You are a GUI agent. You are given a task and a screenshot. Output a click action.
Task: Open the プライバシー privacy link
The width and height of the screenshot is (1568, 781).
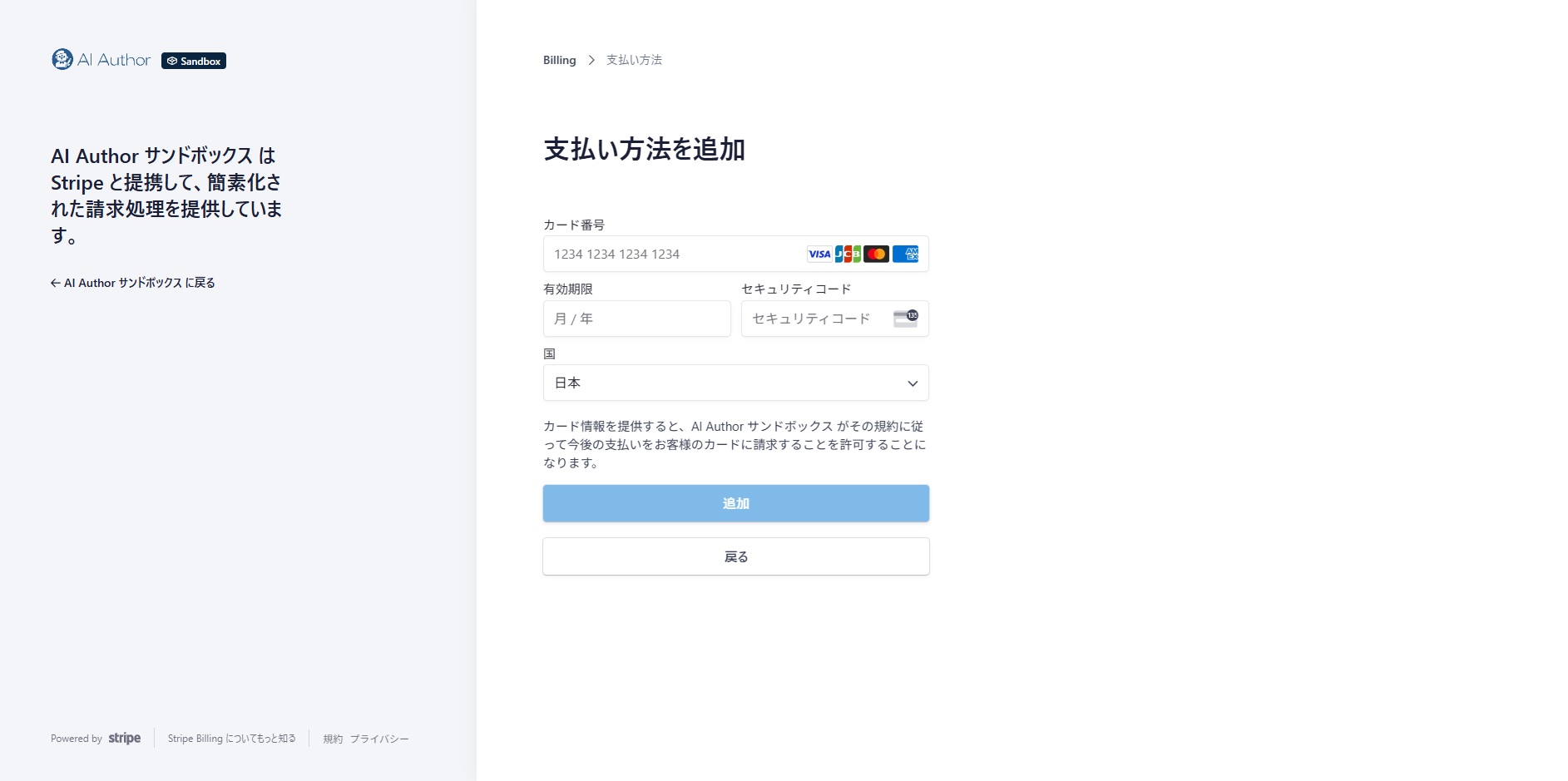click(379, 739)
